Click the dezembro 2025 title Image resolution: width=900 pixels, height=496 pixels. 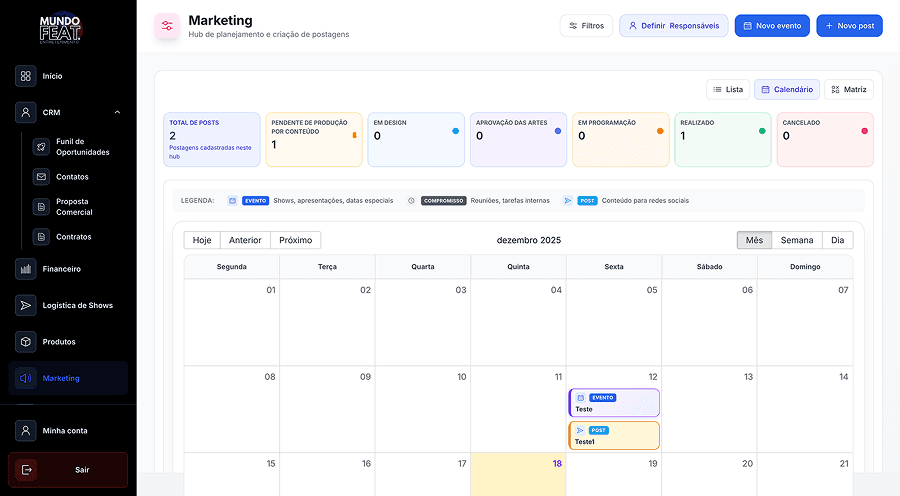(529, 240)
